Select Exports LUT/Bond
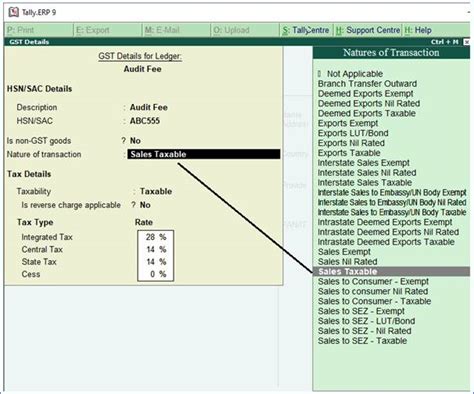The width and height of the screenshot is (474, 394). tap(353, 133)
